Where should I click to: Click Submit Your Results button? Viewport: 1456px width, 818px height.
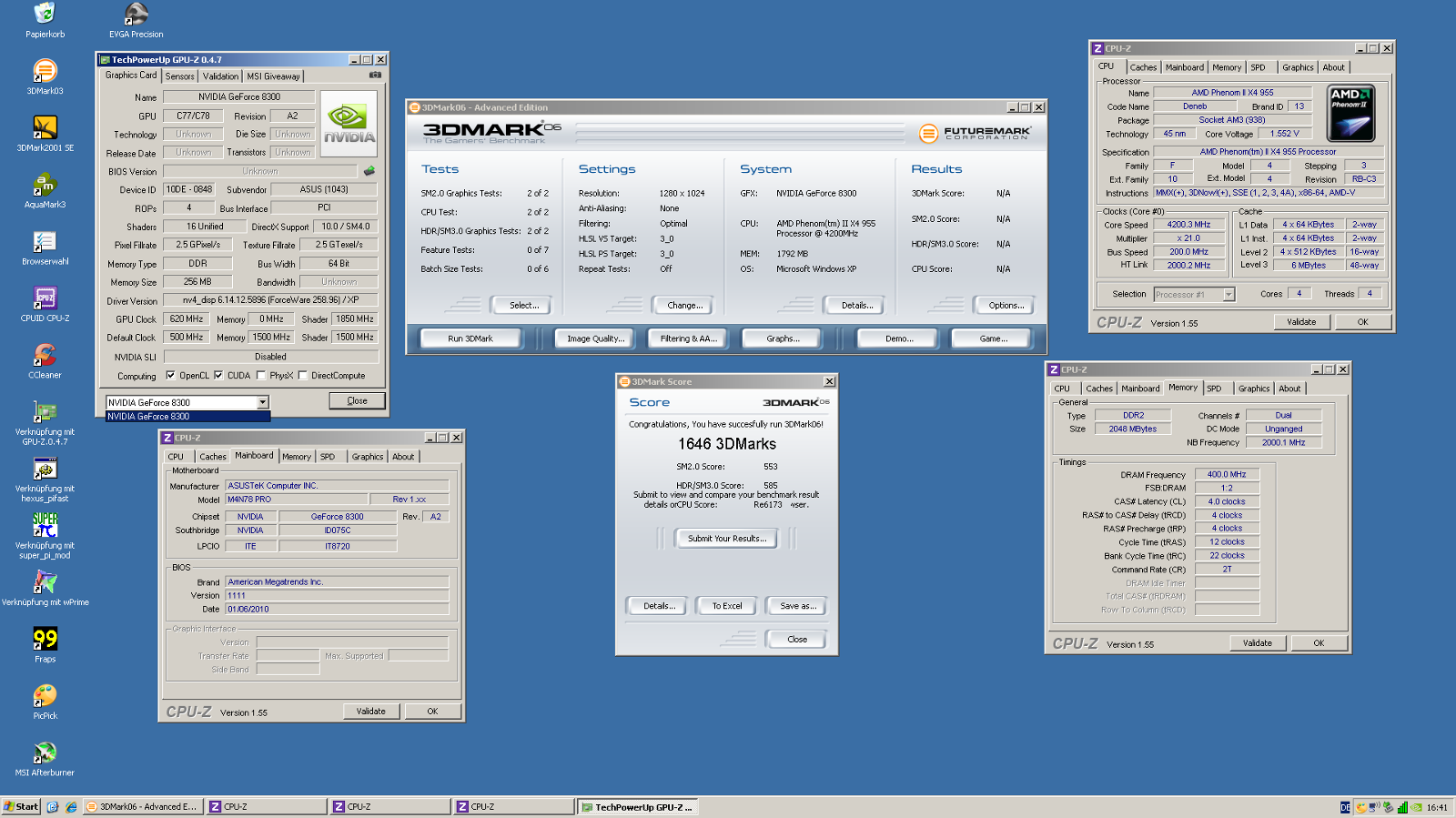coord(726,539)
